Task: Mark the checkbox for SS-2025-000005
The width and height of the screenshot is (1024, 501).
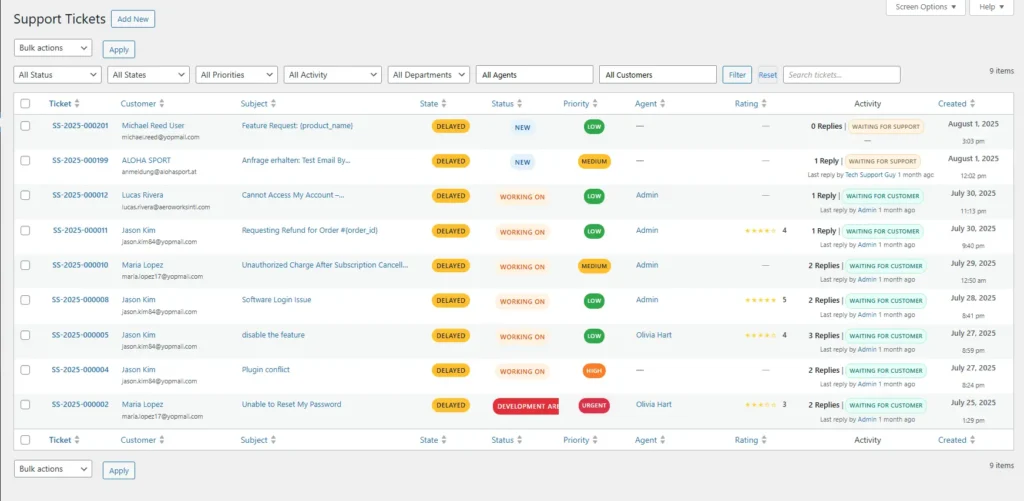Action: (25, 335)
